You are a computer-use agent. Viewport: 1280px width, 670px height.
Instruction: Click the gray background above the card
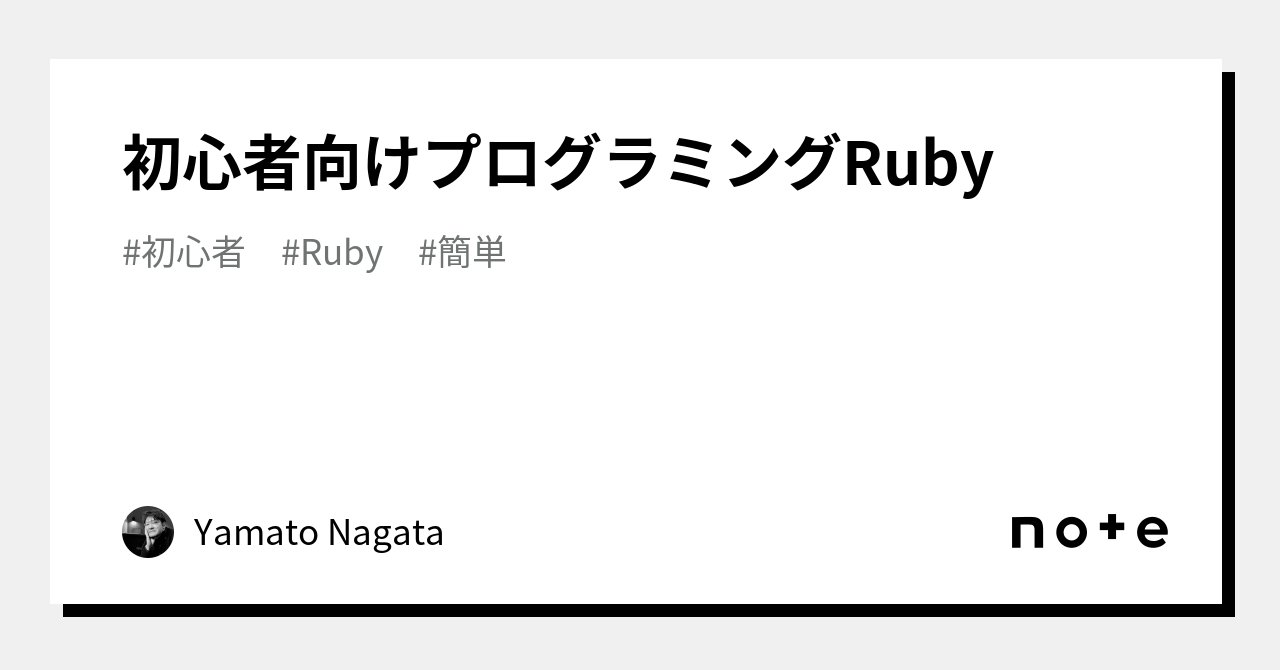point(640,28)
